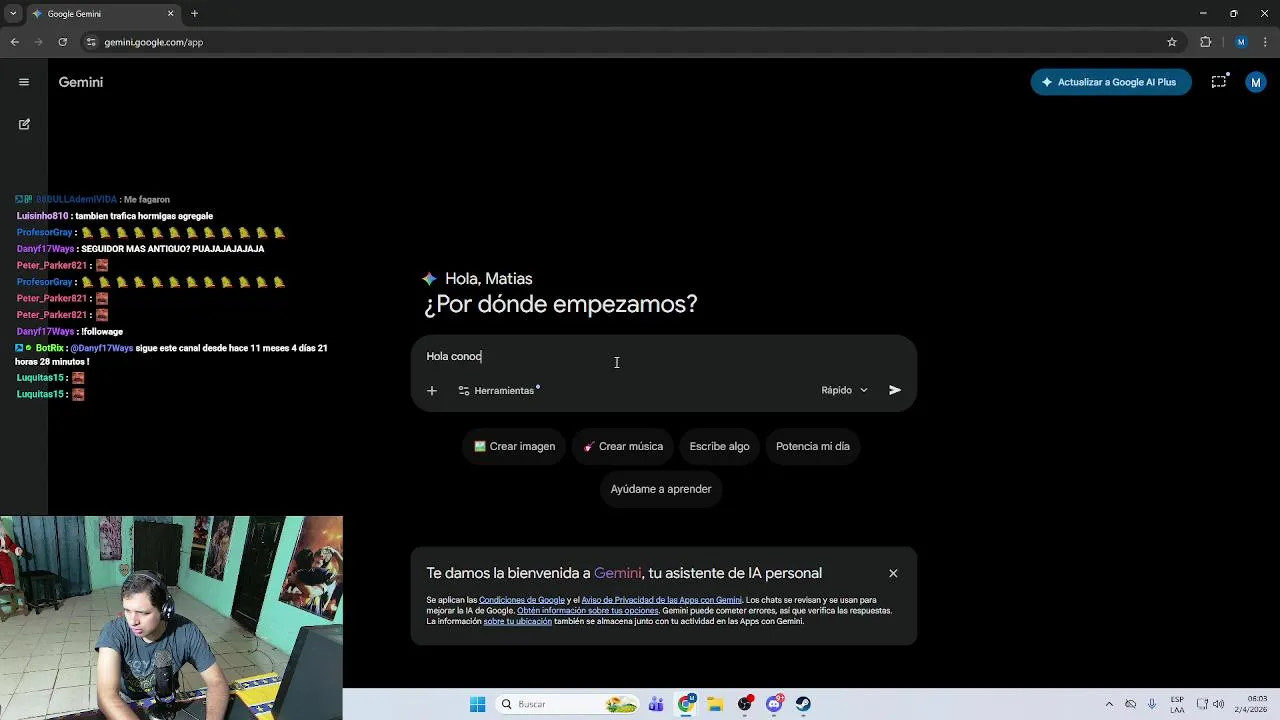Open the Aviso de Privacidad link

[662, 600]
